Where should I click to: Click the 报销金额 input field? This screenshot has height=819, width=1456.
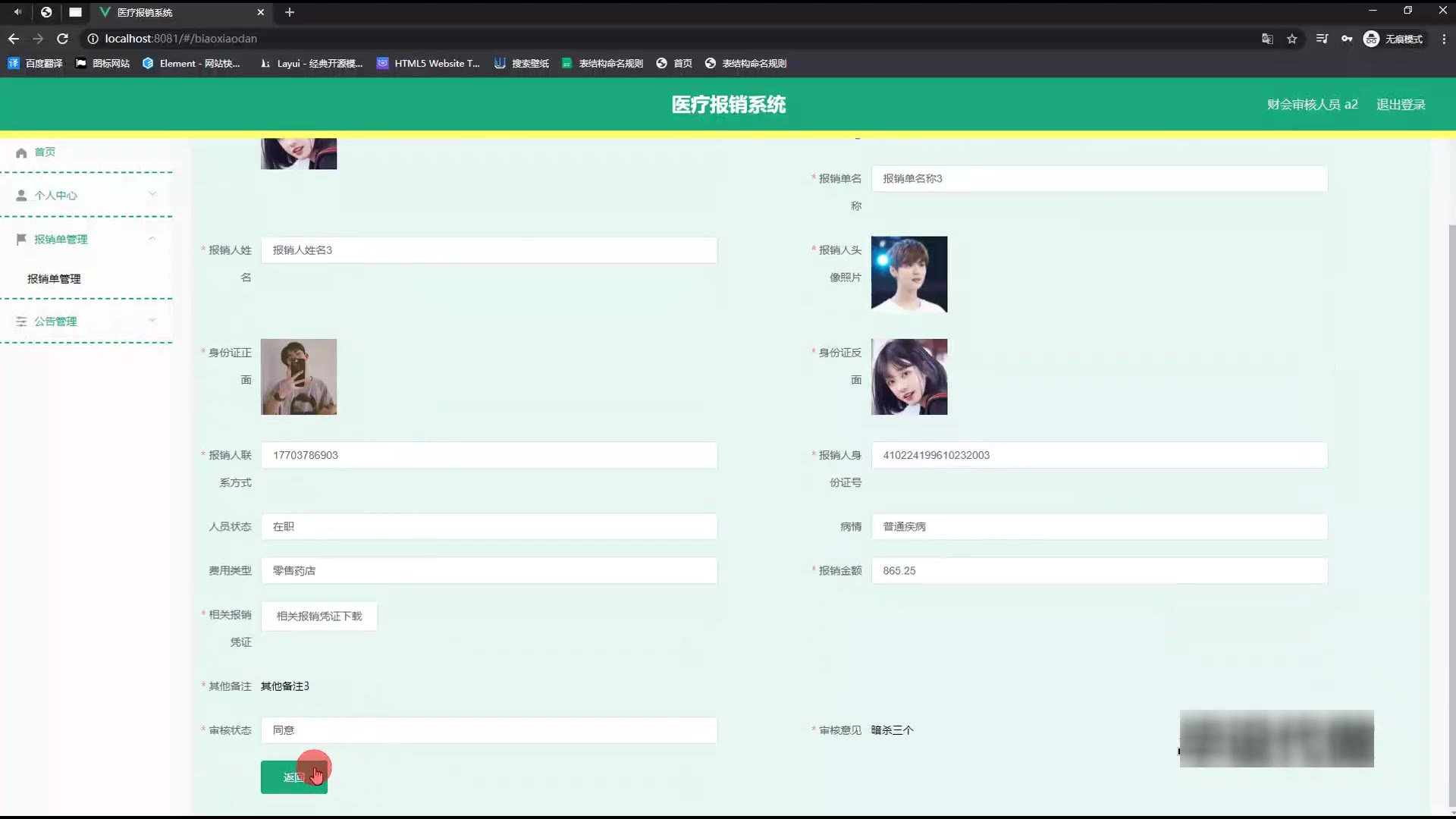click(1099, 571)
